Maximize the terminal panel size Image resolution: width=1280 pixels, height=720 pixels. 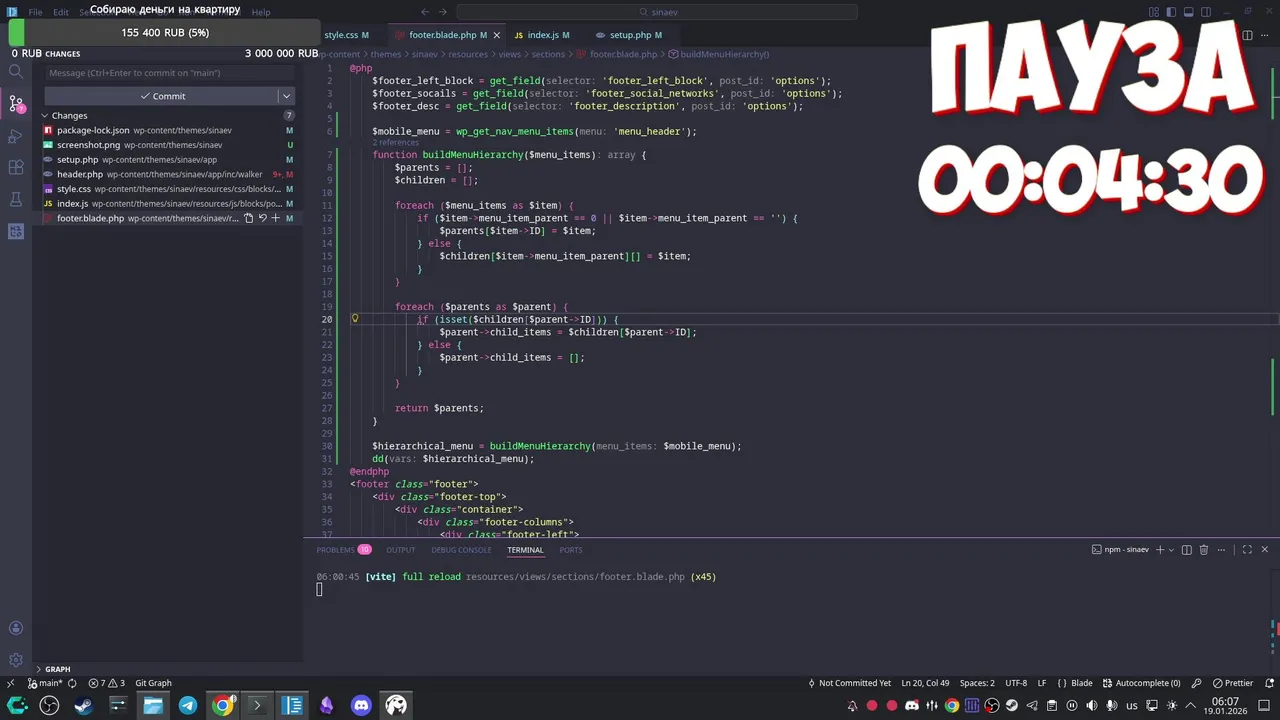1247,550
